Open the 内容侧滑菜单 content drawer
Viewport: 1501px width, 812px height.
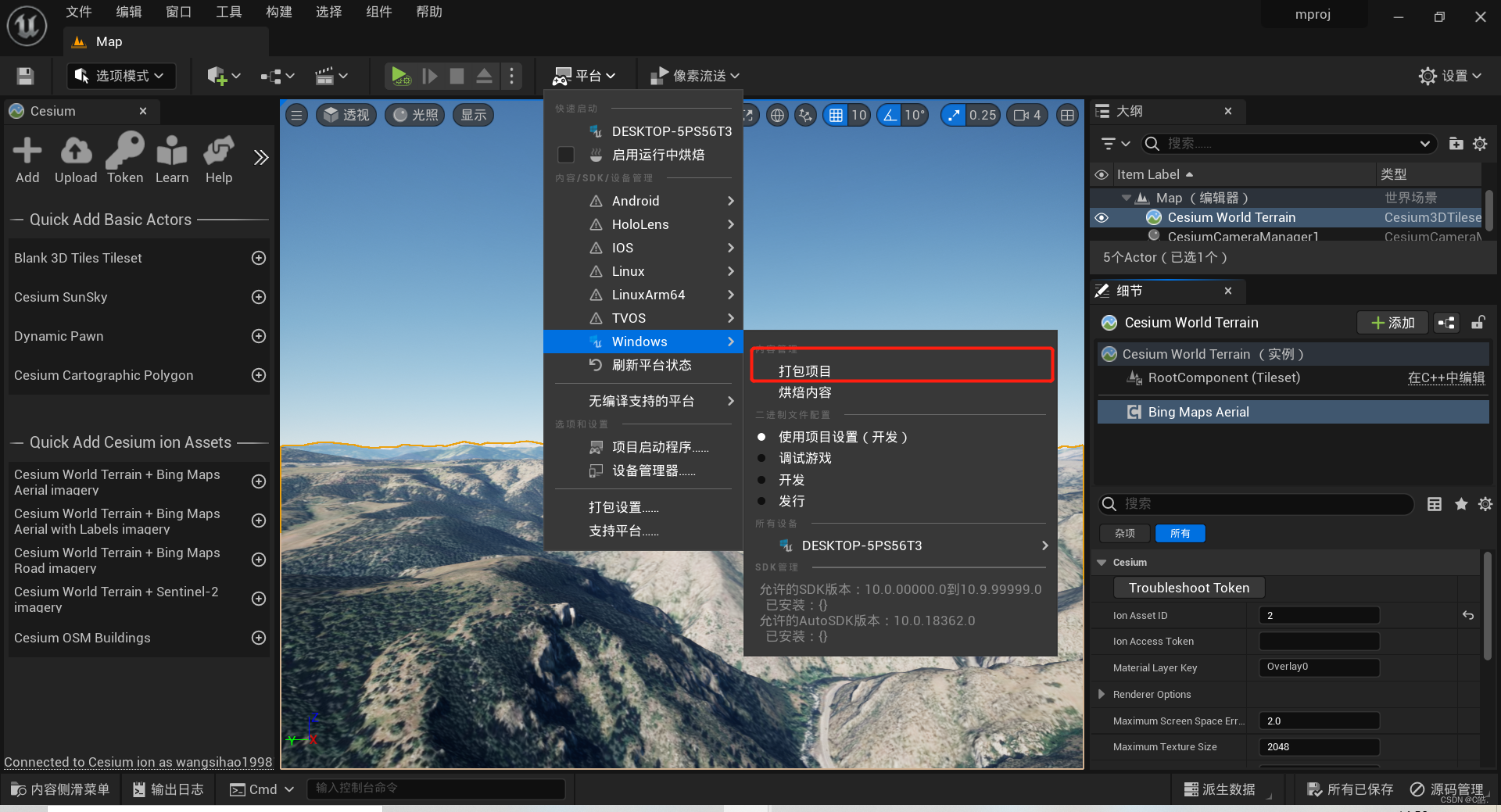[x=61, y=789]
